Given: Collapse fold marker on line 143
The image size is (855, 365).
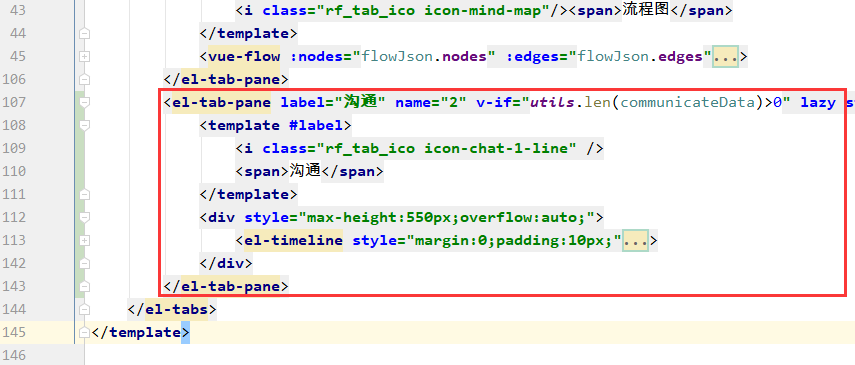Looking at the screenshot, I should click(84, 286).
